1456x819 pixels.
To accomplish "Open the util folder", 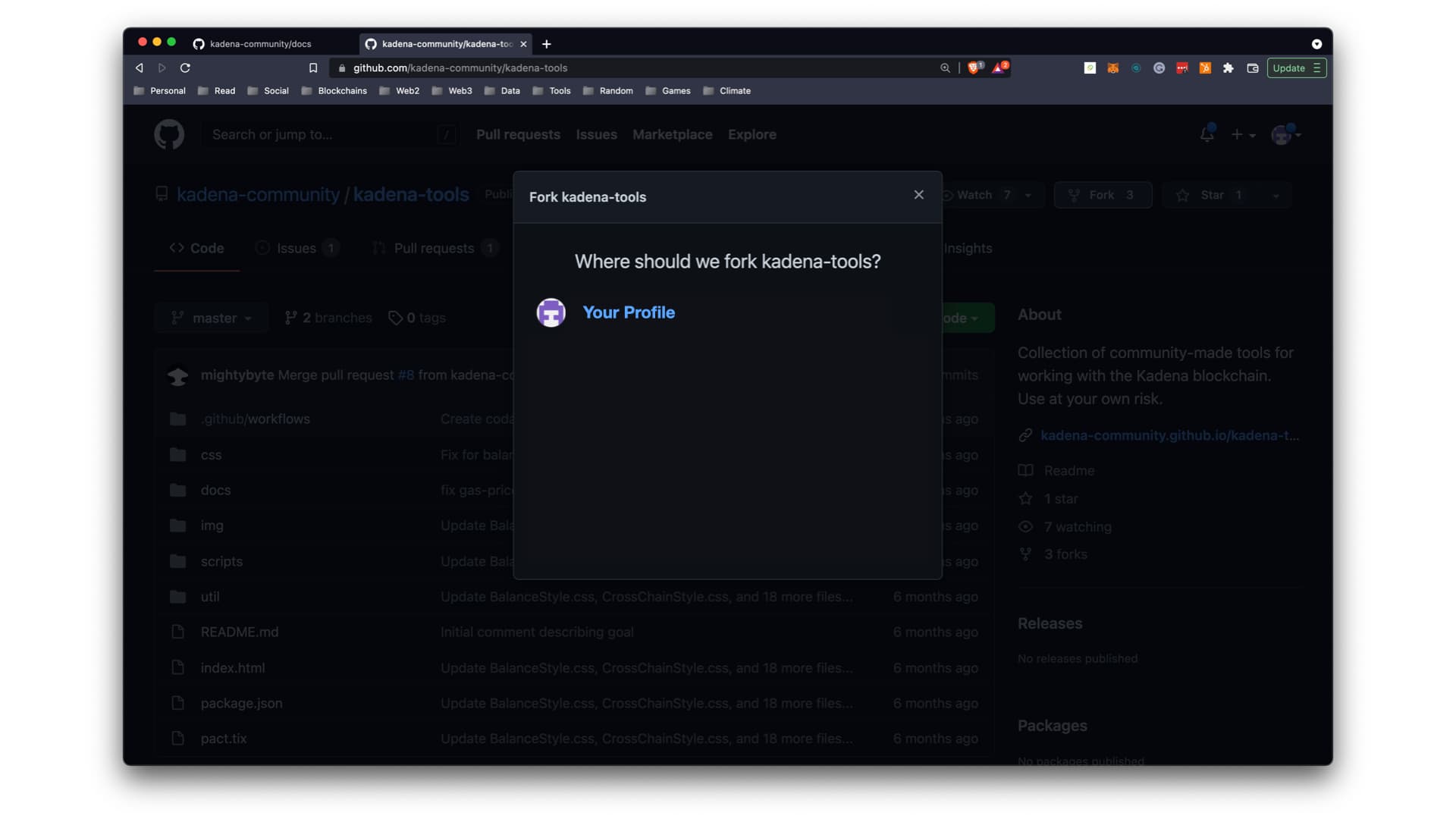I will click(x=210, y=597).
